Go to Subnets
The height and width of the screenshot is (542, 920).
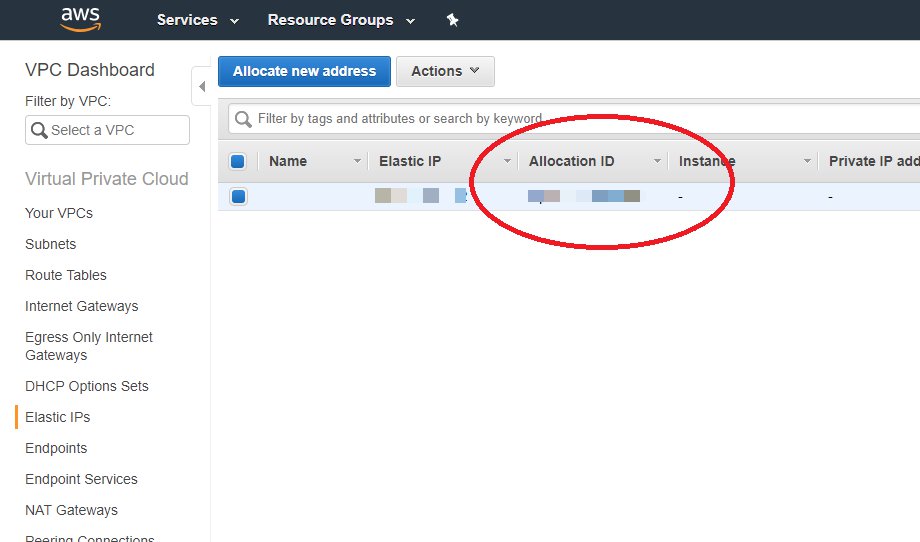click(x=50, y=244)
